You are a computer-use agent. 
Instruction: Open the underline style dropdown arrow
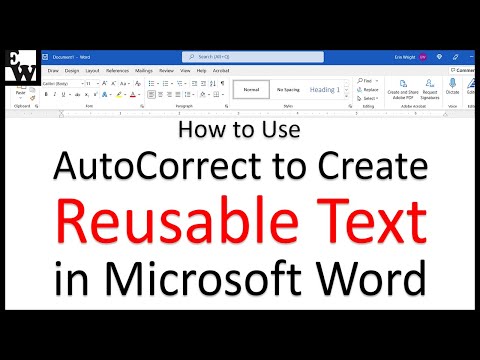(70, 95)
